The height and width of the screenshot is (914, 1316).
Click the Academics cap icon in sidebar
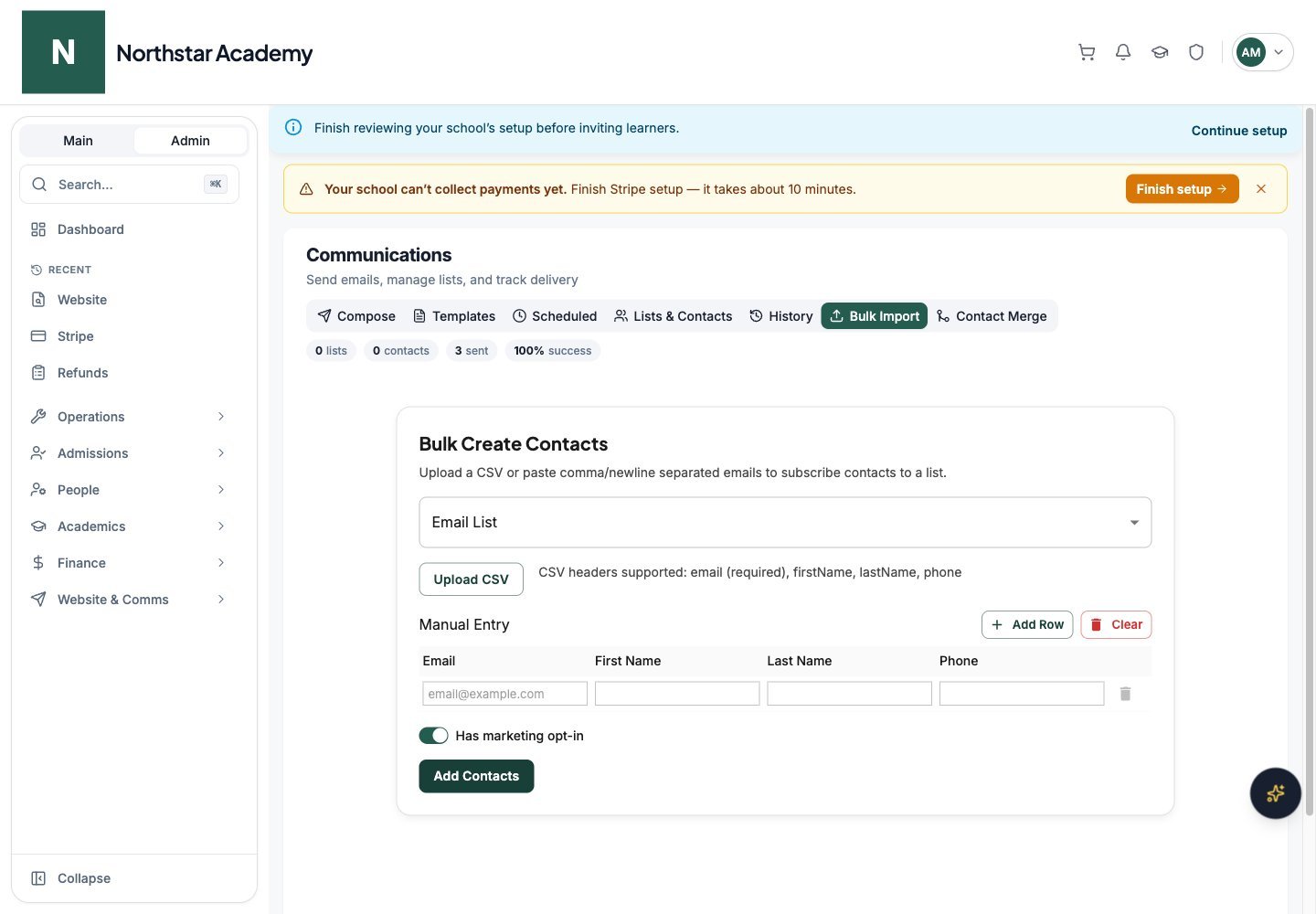38,526
